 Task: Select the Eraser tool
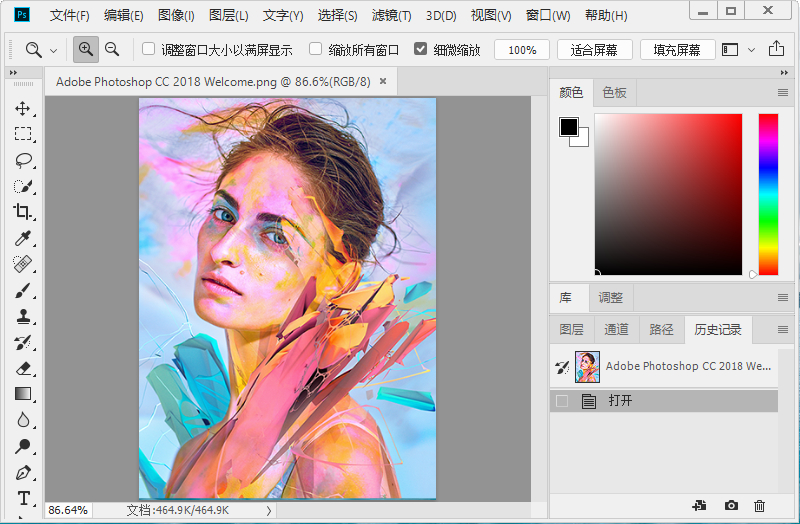22,368
